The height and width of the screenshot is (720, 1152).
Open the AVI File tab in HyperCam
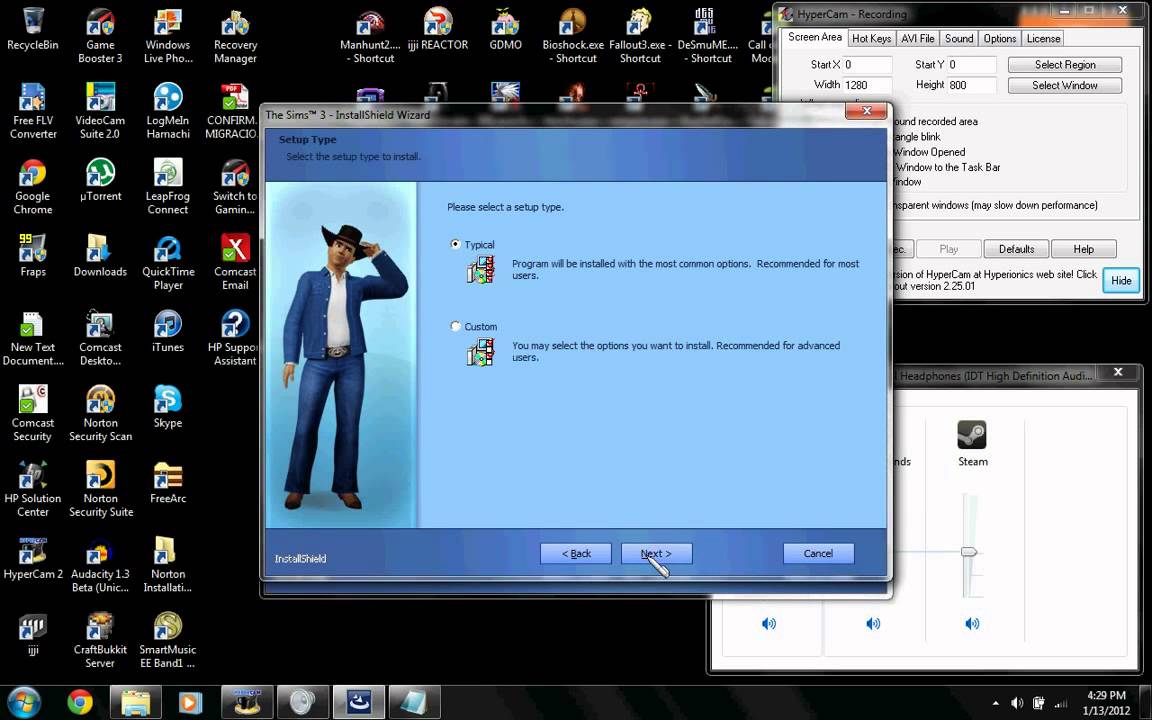tap(918, 38)
